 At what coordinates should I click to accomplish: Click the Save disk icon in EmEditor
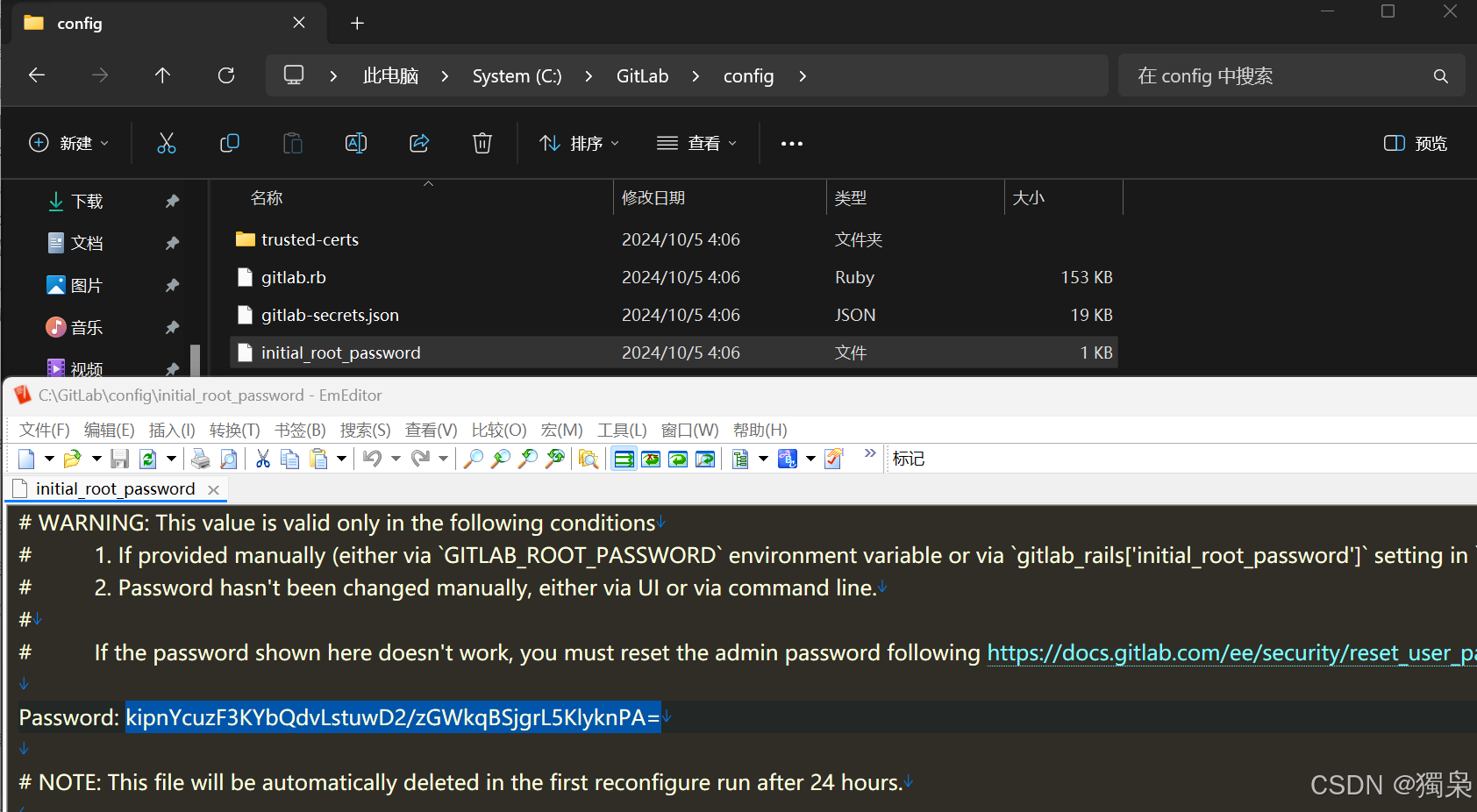point(120,459)
